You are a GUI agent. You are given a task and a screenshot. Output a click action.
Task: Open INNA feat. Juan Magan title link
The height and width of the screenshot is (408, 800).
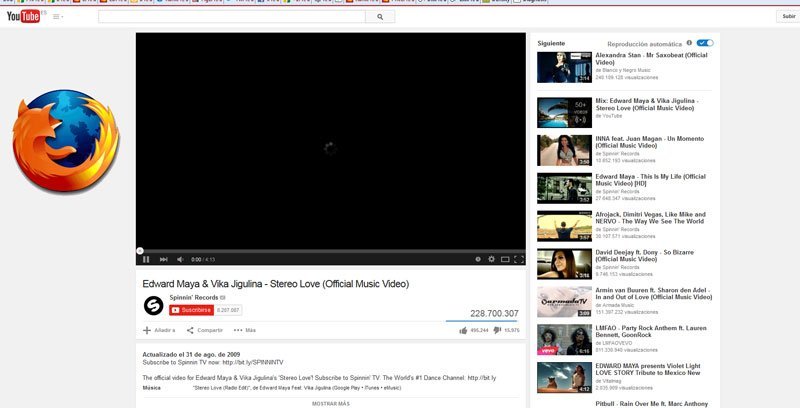point(649,142)
